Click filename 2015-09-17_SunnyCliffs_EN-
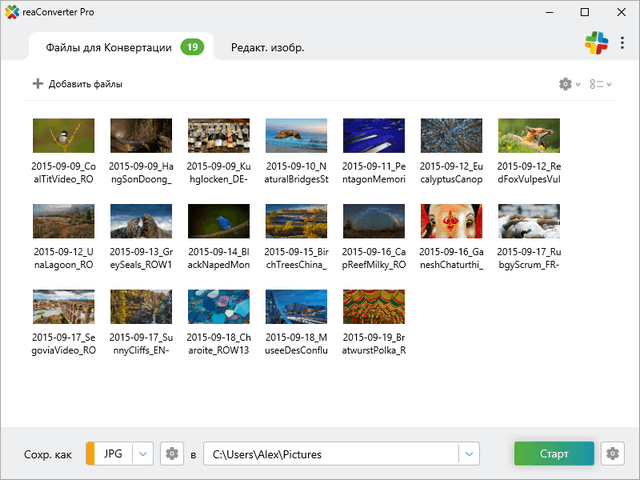Image resolution: width=640 pixels, height=480 pixels. (141, 344)
